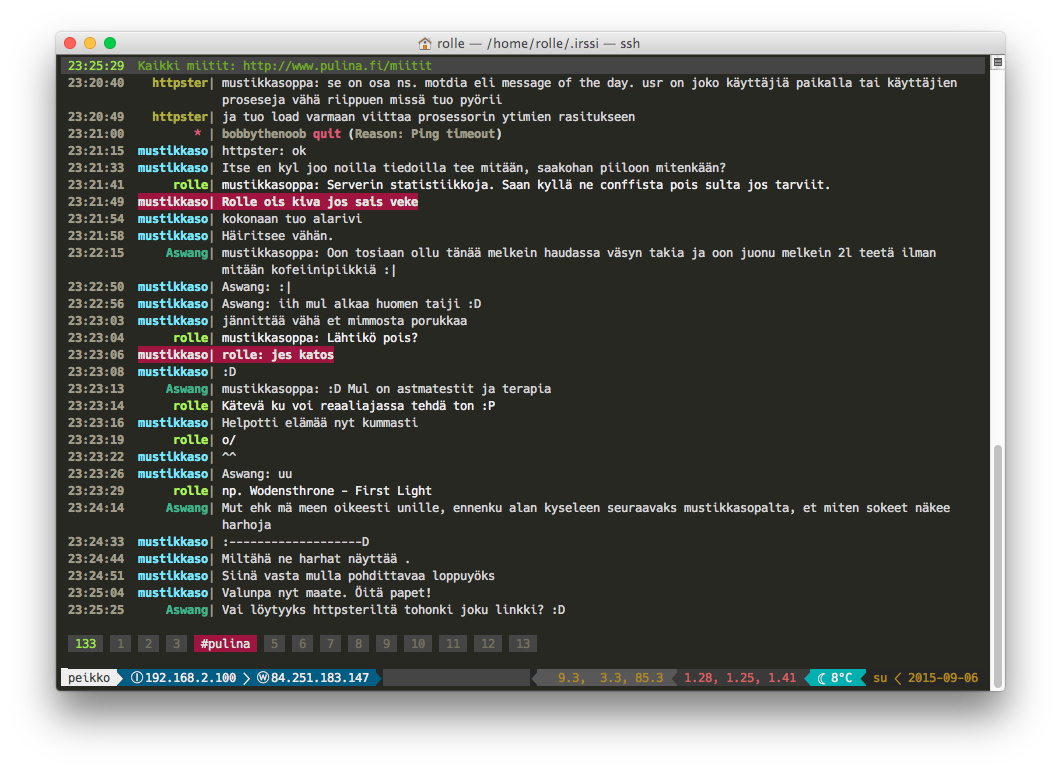The image size is (1061, 771).
Task: Click the moon weather icon beside 8°C
Action: tap(821, 678)
